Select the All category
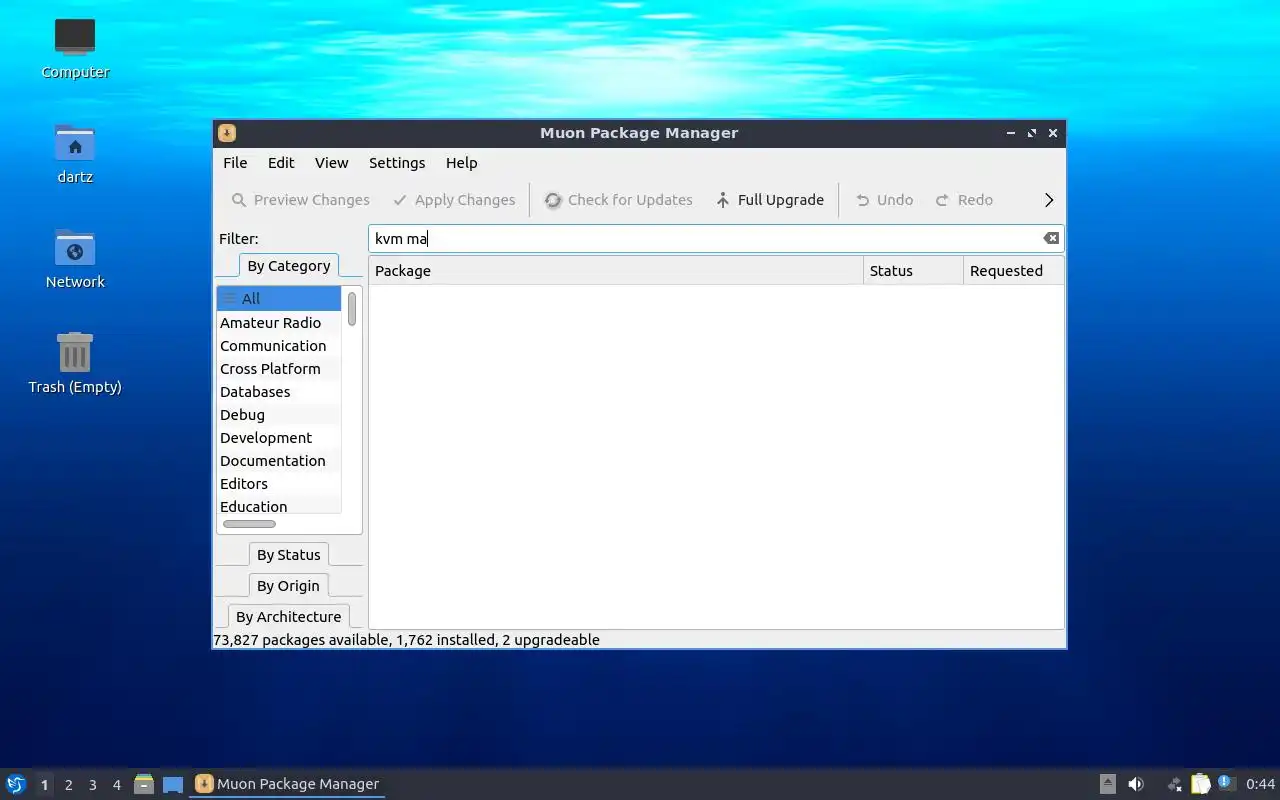1280x800 pixels. tap(279, 298)
